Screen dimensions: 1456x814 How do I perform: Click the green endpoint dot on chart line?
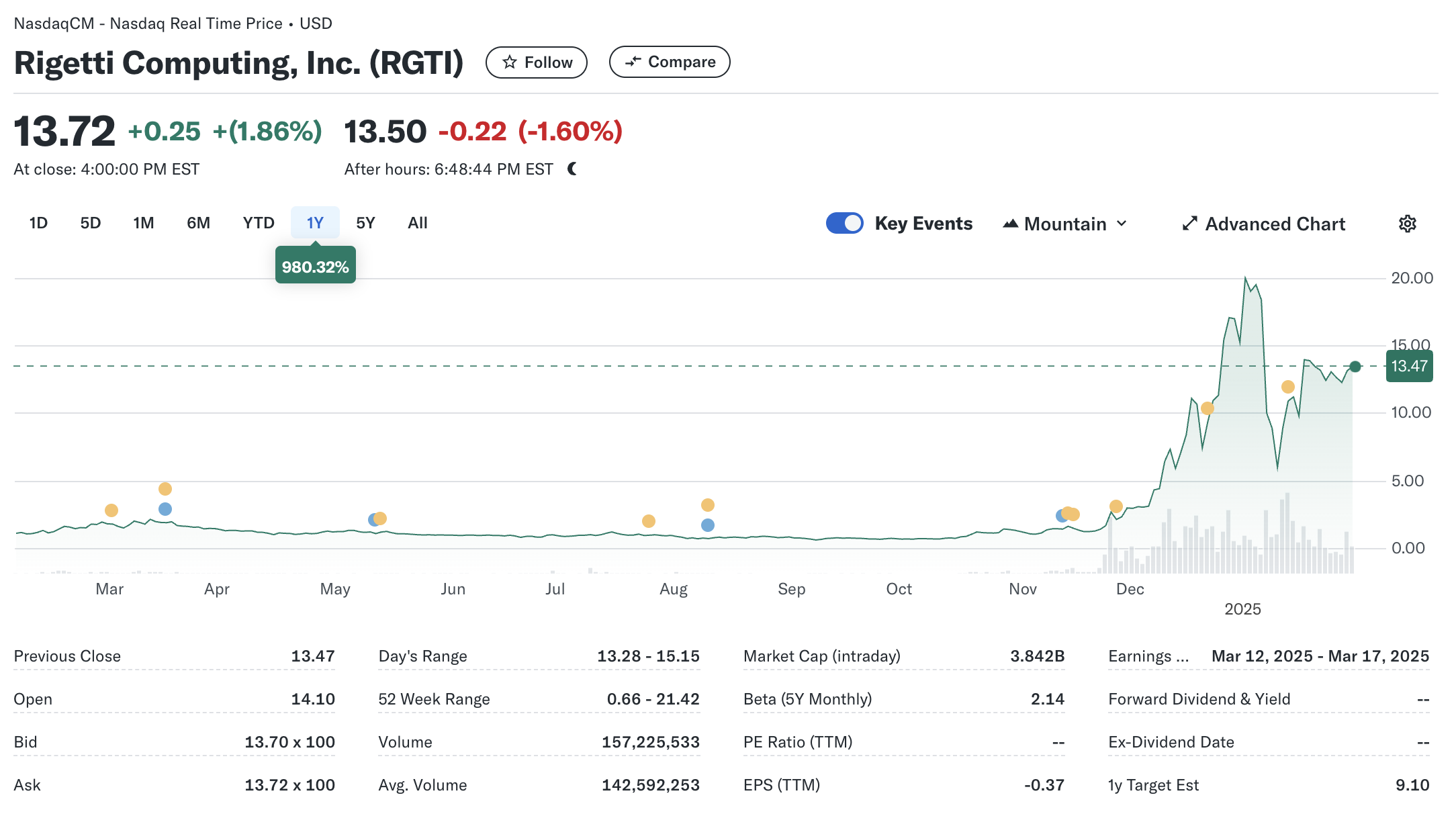point(1355,367)
